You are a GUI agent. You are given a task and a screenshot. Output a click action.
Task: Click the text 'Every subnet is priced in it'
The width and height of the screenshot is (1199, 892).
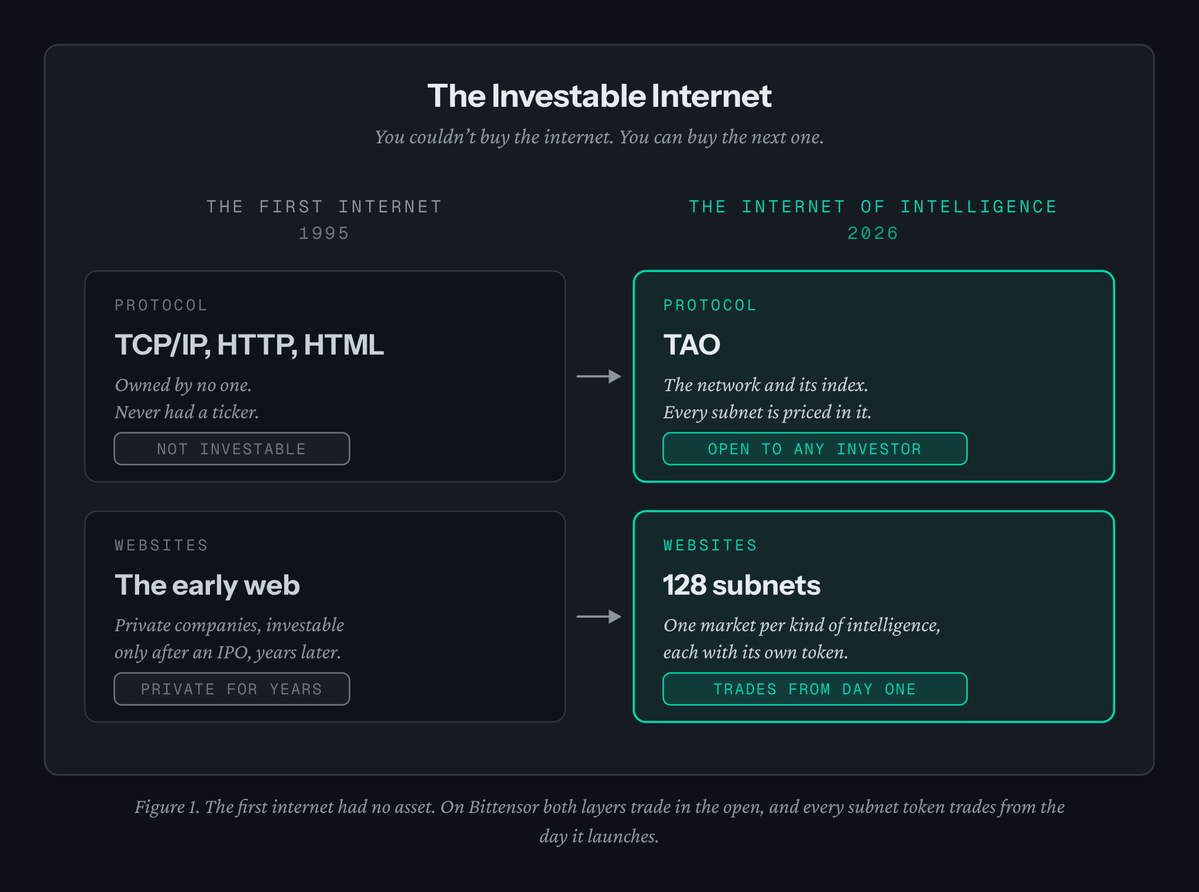click(x=767, y=412)
